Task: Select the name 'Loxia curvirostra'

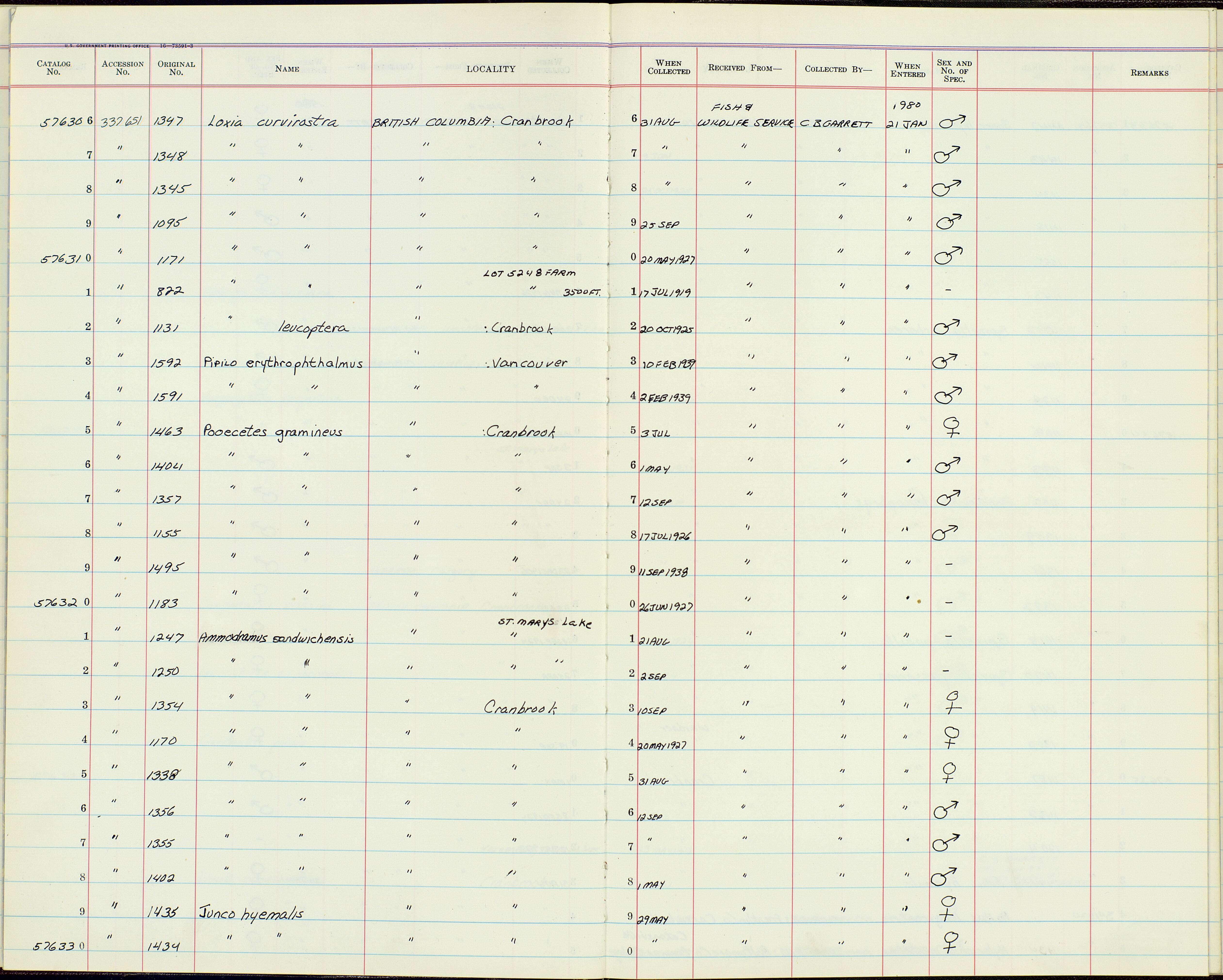Action: (x=273, y=121)
